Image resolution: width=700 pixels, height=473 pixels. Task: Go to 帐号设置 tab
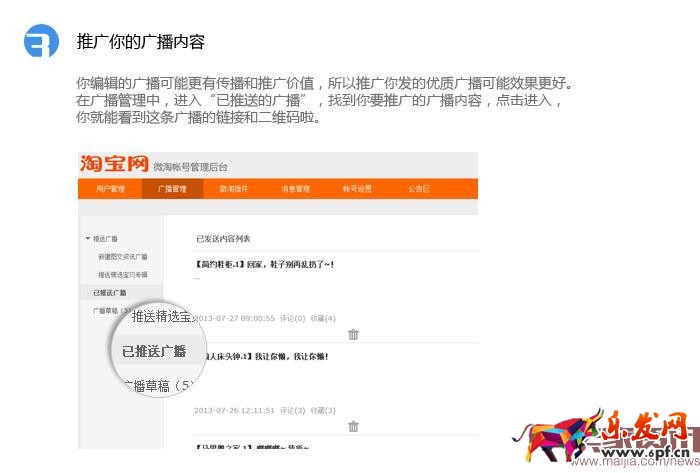coord(357,189)
